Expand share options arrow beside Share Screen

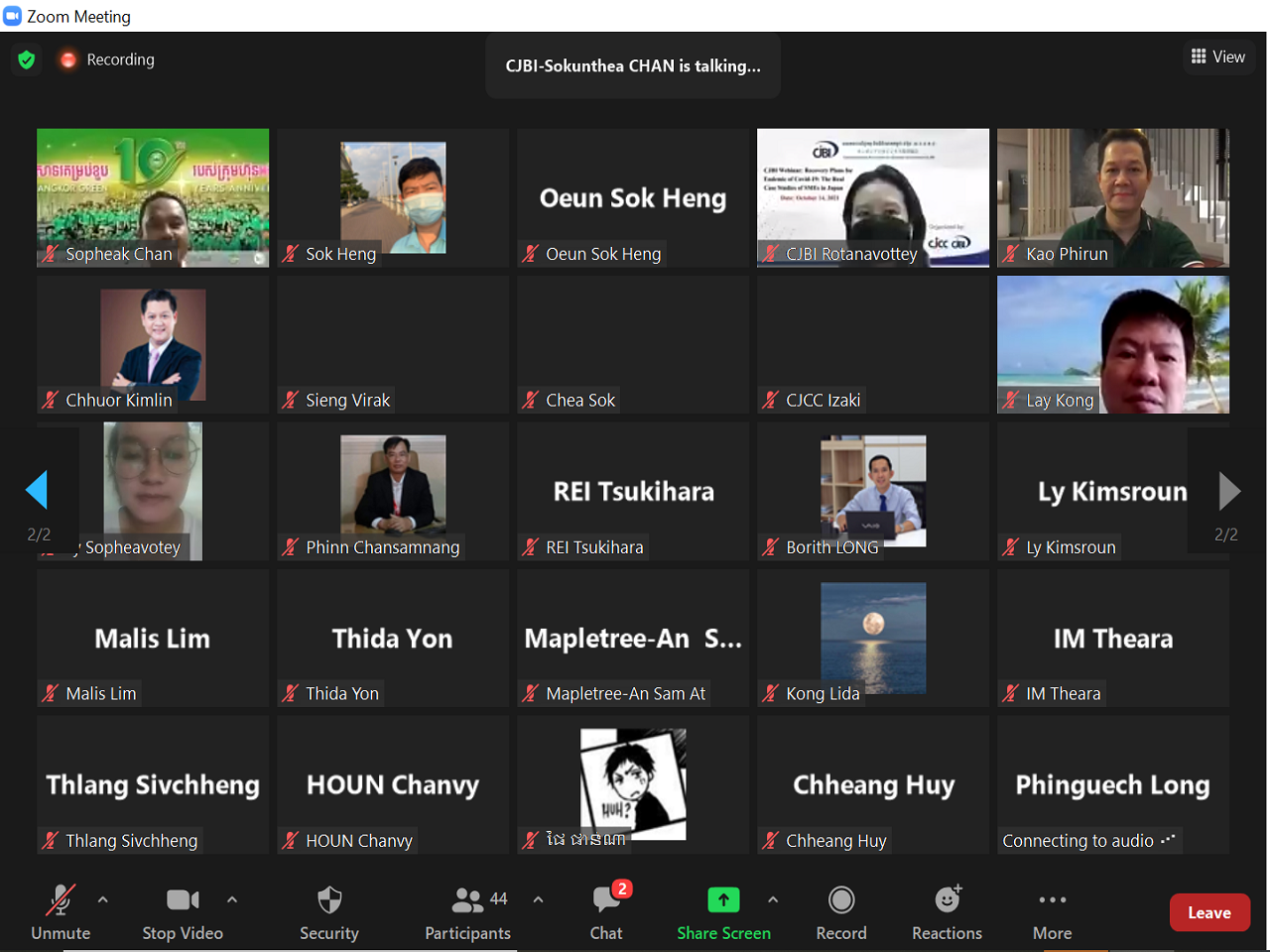click(x=773, y=899)
